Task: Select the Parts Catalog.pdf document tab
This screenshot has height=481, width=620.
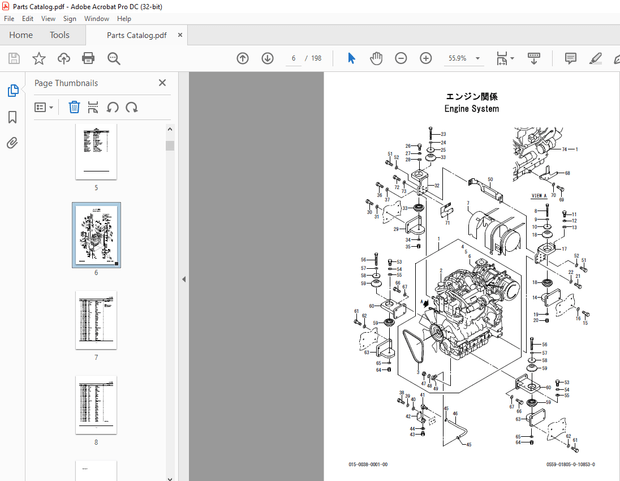Action: [136, 35]
